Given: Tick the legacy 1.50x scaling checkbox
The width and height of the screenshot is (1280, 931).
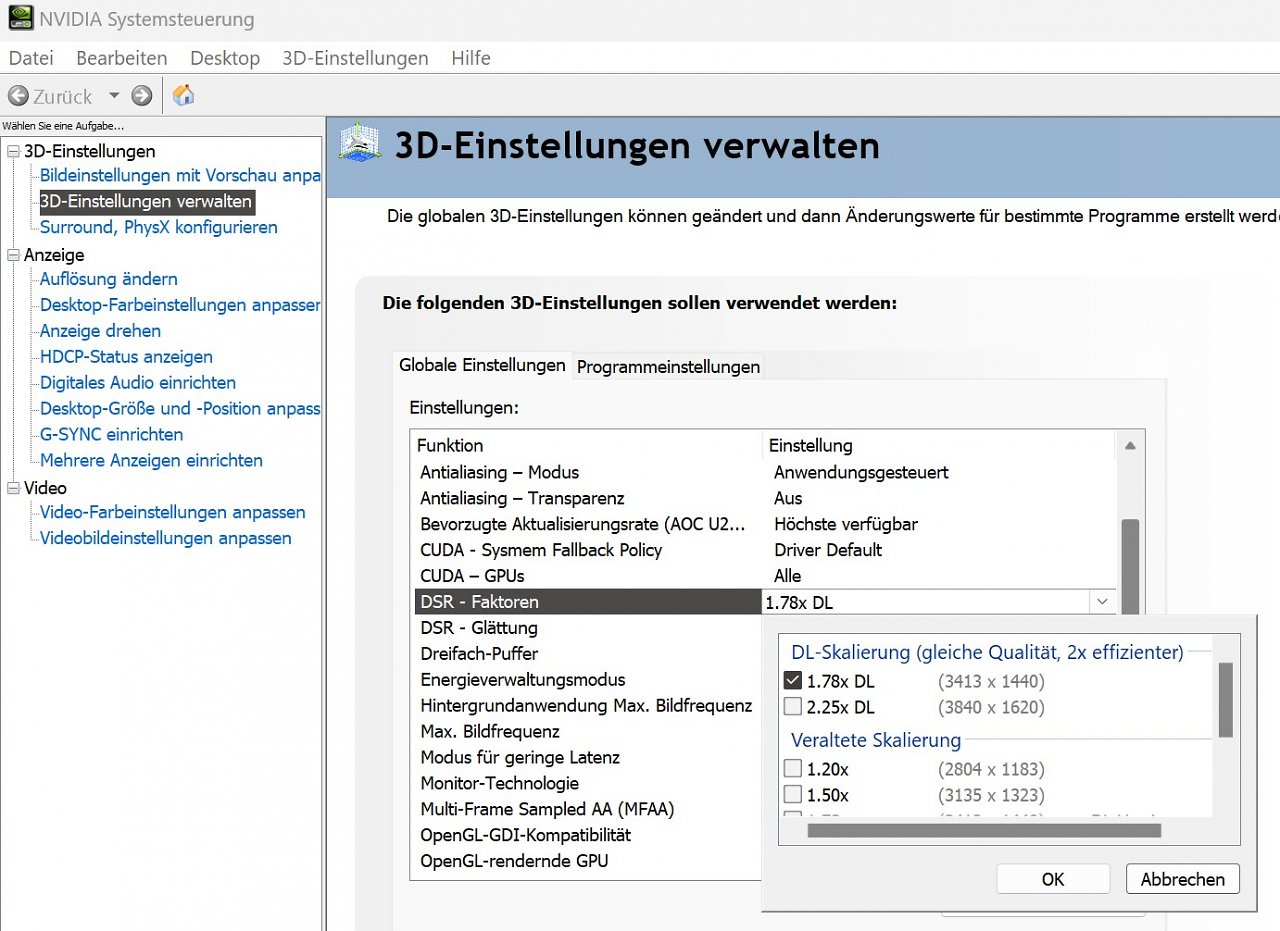Looking at the screenshot, I should pyautogui.click(x=793, y=795).
